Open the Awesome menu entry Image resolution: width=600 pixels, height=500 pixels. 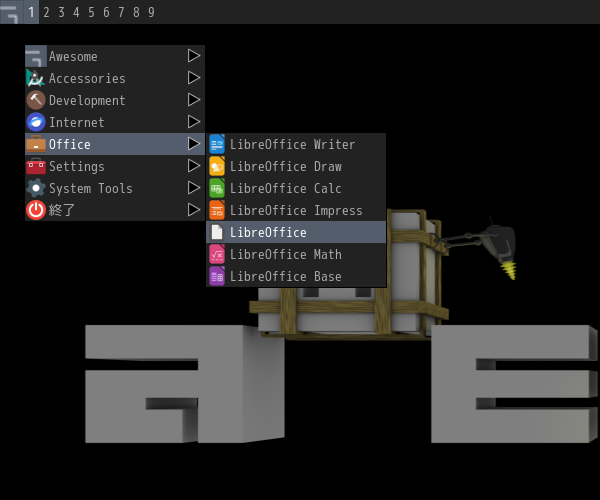(x=115, y=56)
